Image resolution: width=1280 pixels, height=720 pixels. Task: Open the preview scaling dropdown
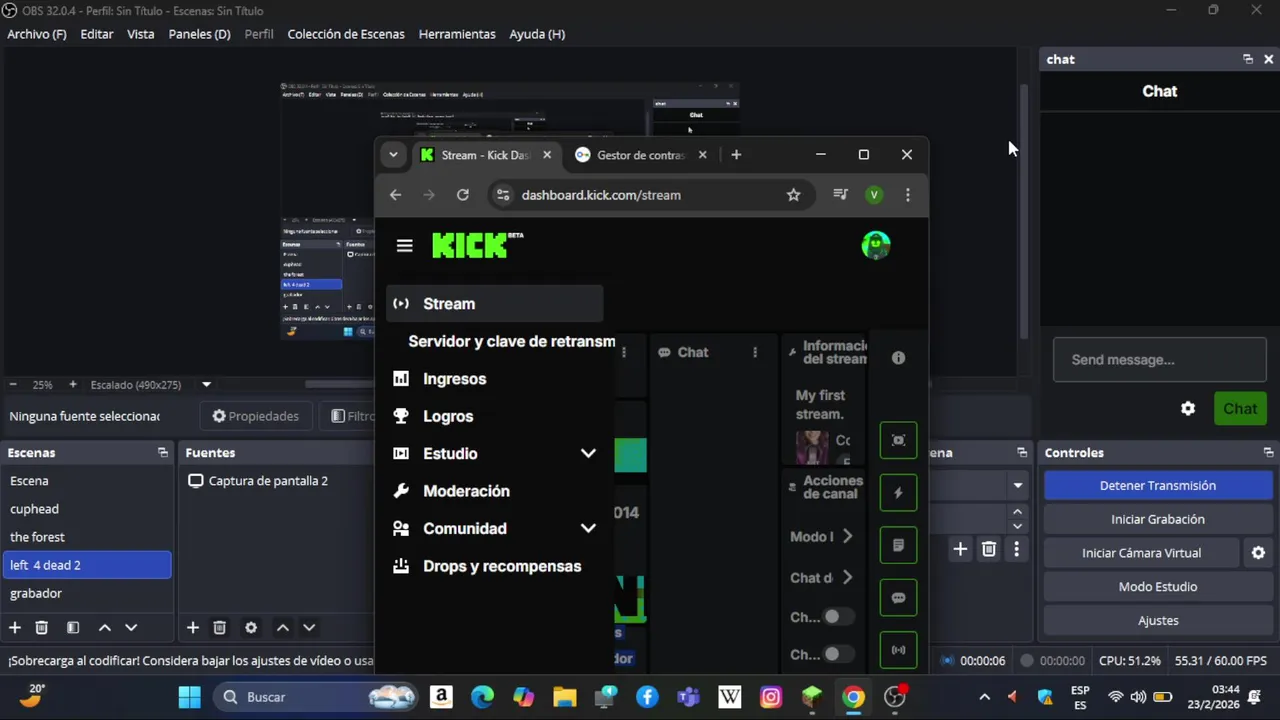206,384
